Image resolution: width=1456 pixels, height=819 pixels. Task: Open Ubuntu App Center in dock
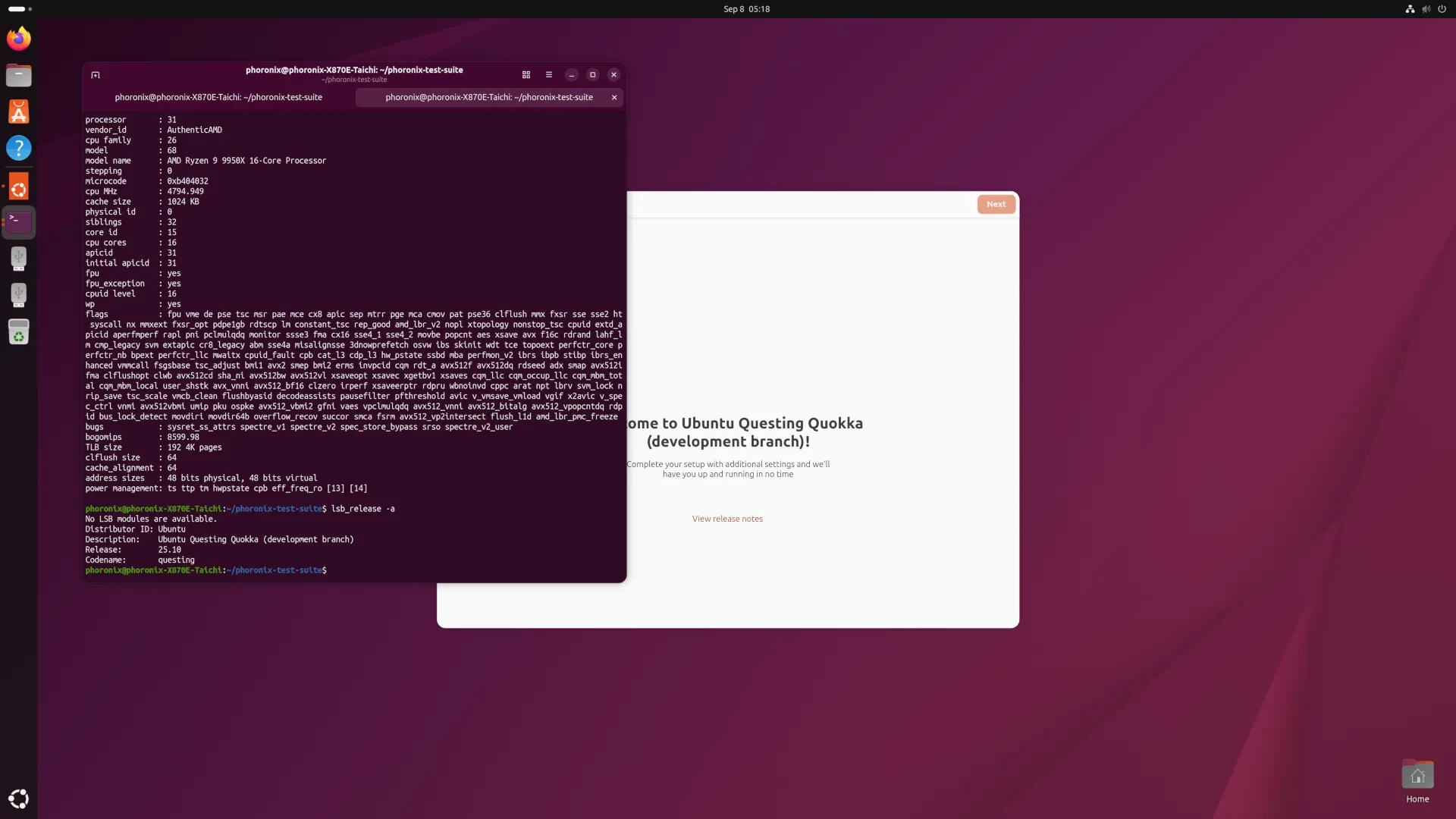[x=19, y=111]
